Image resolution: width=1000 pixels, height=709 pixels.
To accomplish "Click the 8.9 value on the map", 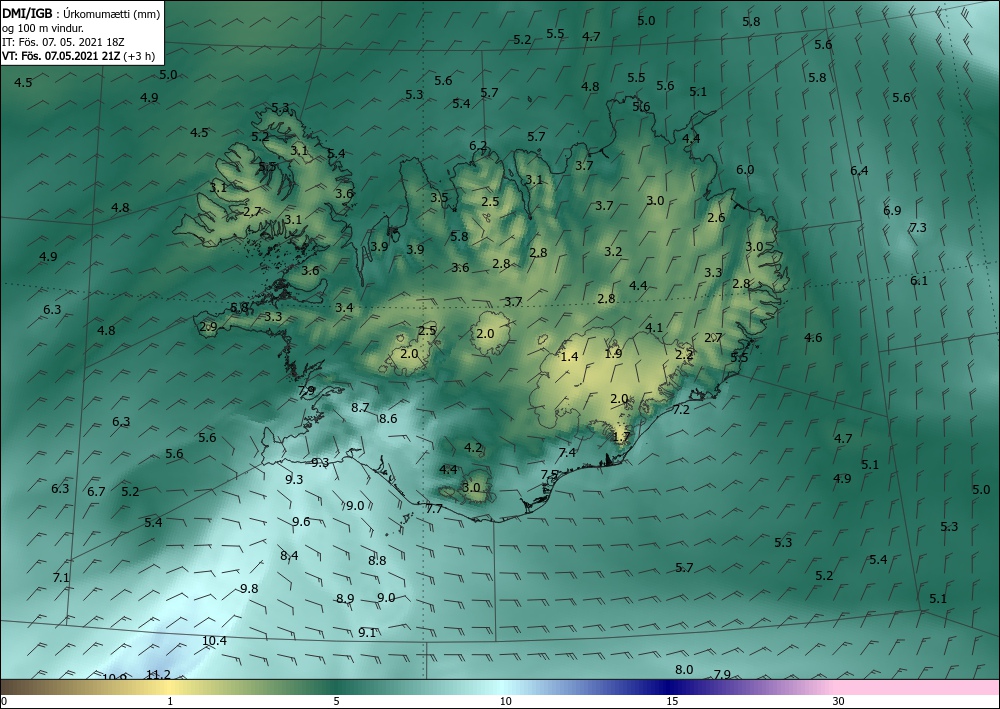I will click(345, 599).
